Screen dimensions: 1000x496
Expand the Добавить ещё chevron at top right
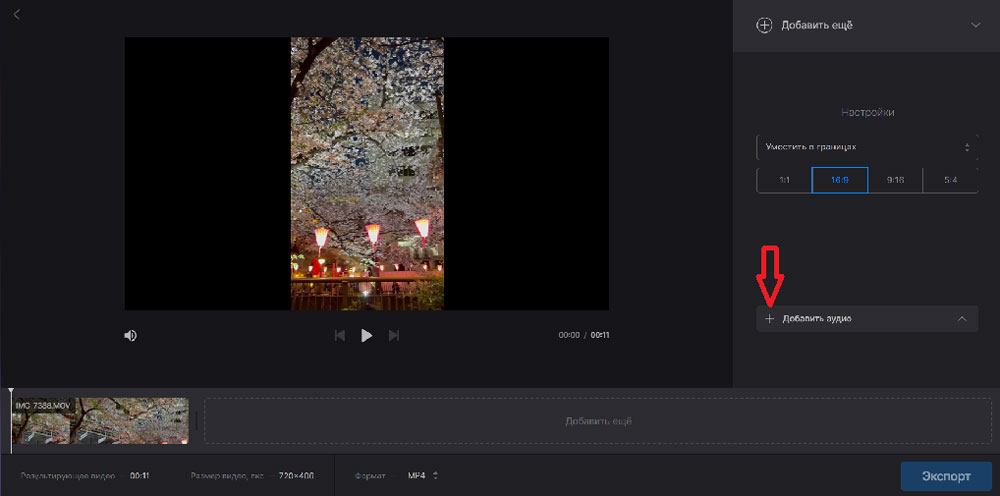[976, 25]
